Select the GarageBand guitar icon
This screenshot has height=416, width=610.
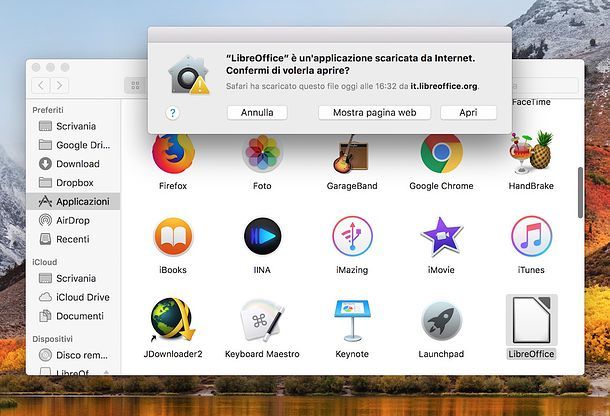pos(352,154)
